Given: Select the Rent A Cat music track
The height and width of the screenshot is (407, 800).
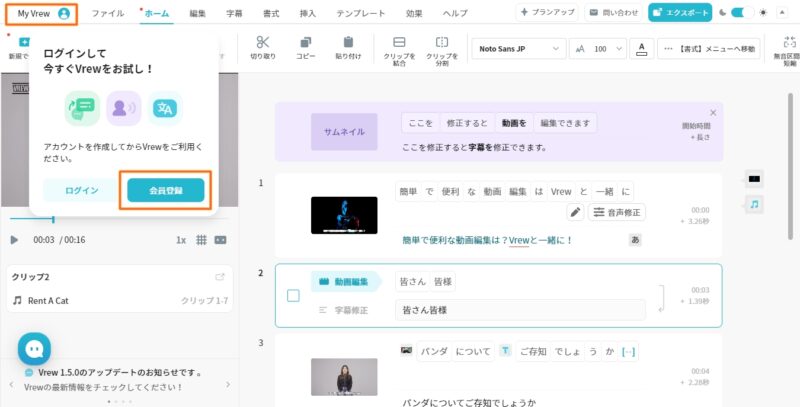Looking at the screenshot, I should (119, 300).
